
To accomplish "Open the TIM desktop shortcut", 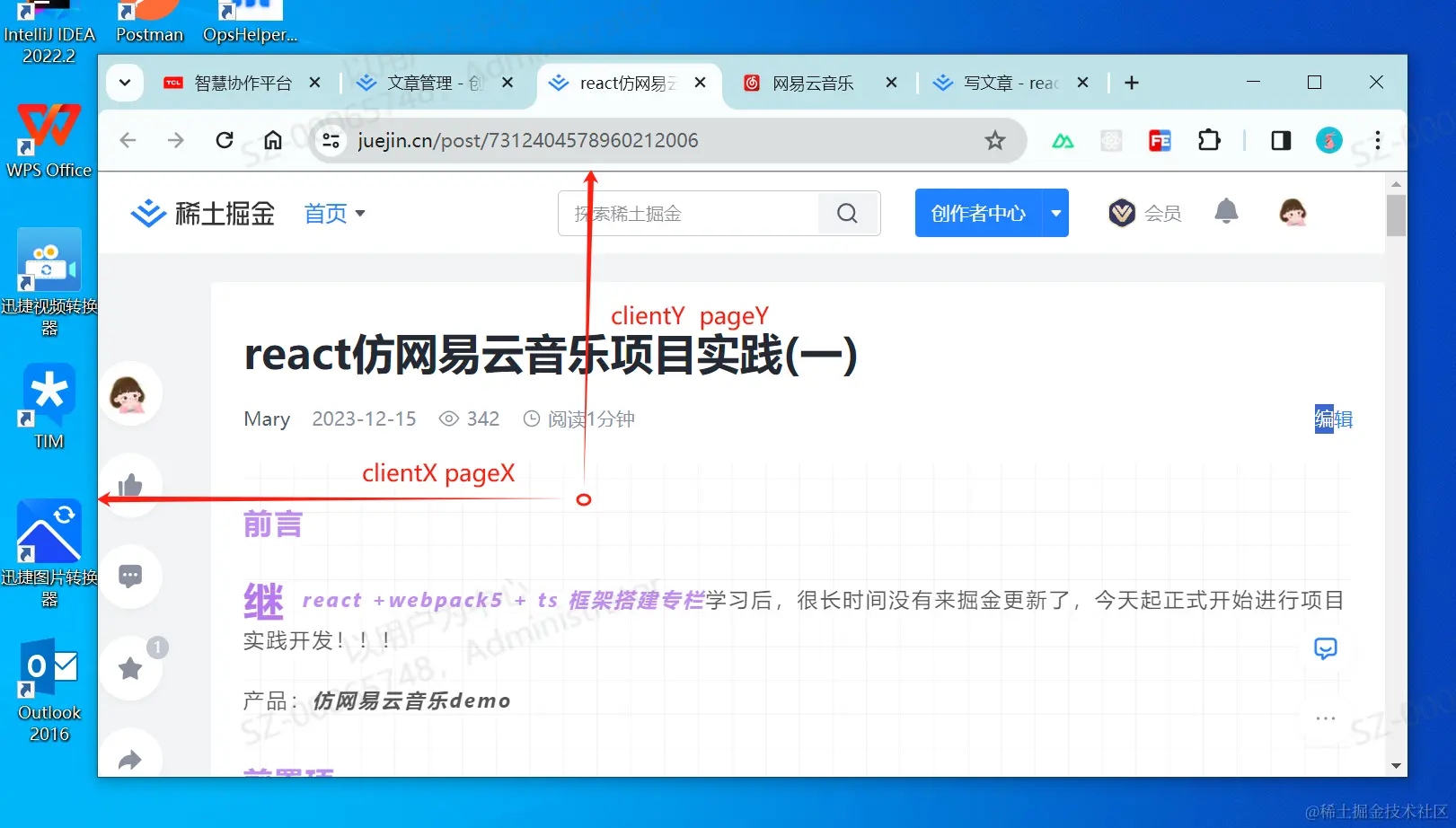I will [49, 407].
